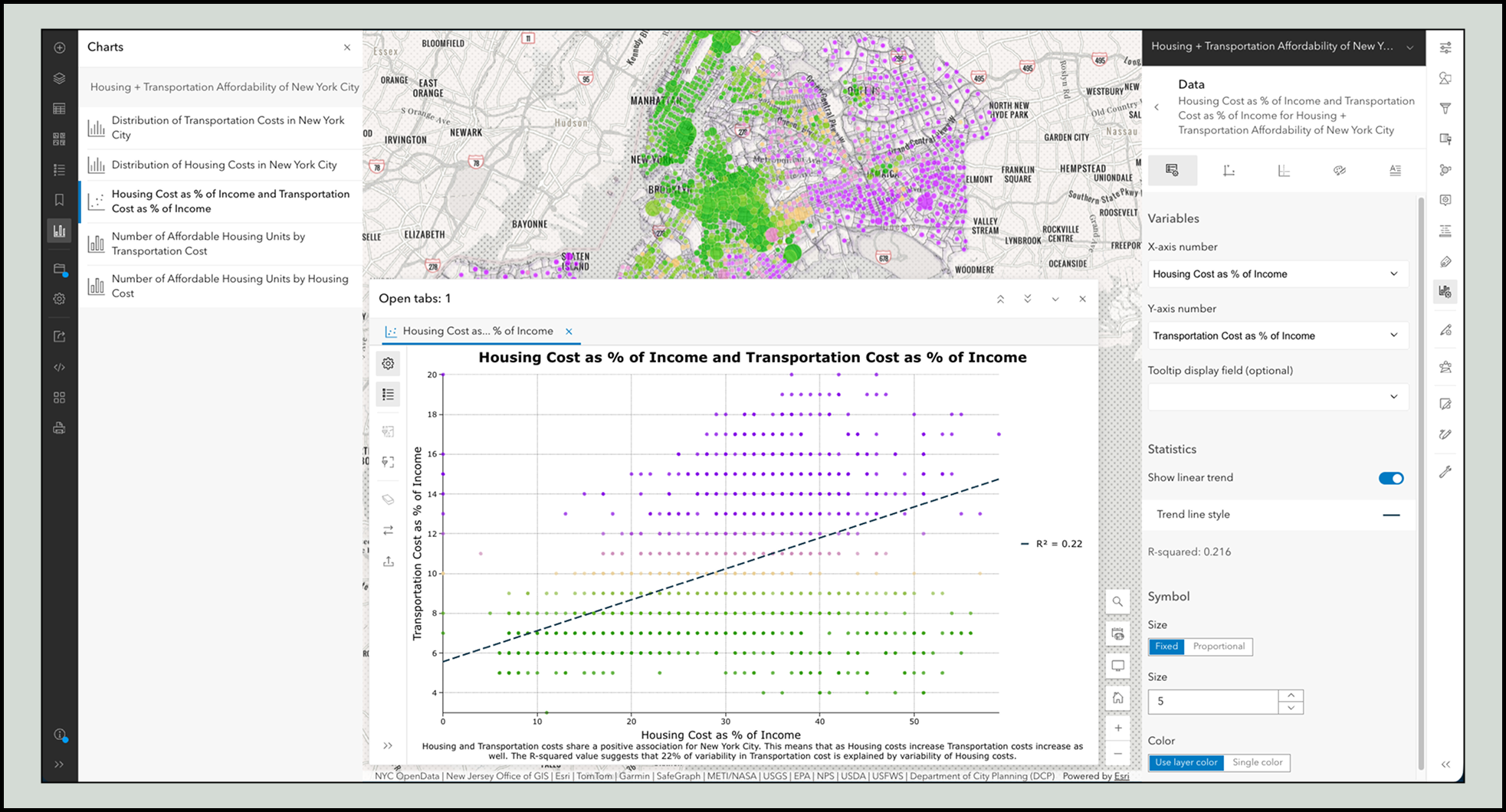Open the Bookmarks panel
The width and height of the screenshot is (1506, 812).
click(x=59, y=199)
